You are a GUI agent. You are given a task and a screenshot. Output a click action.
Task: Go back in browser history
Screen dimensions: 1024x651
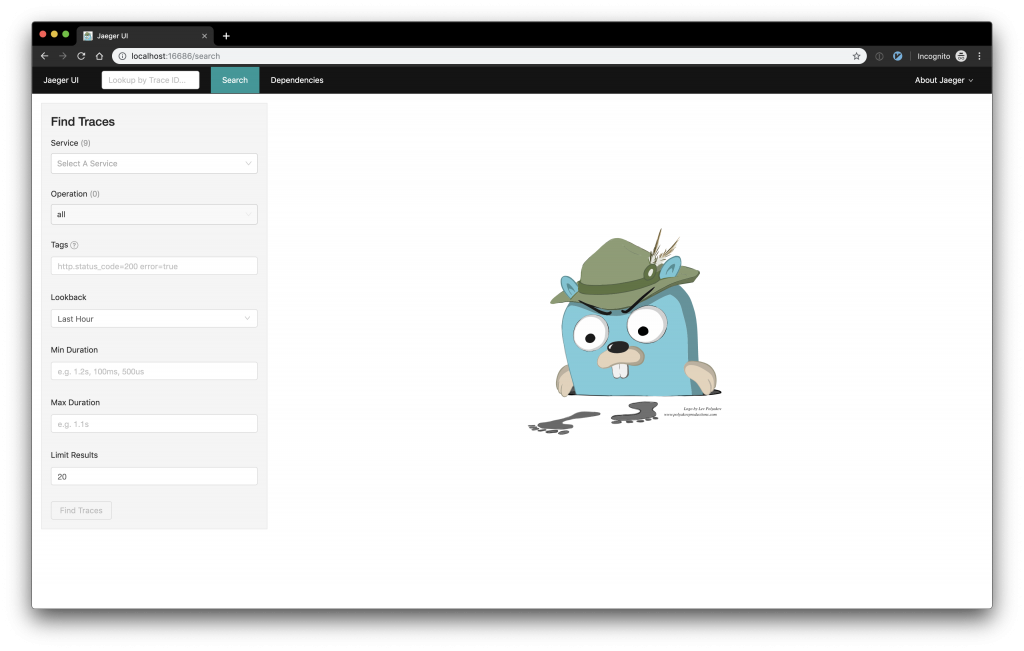(x=44, y=56)
